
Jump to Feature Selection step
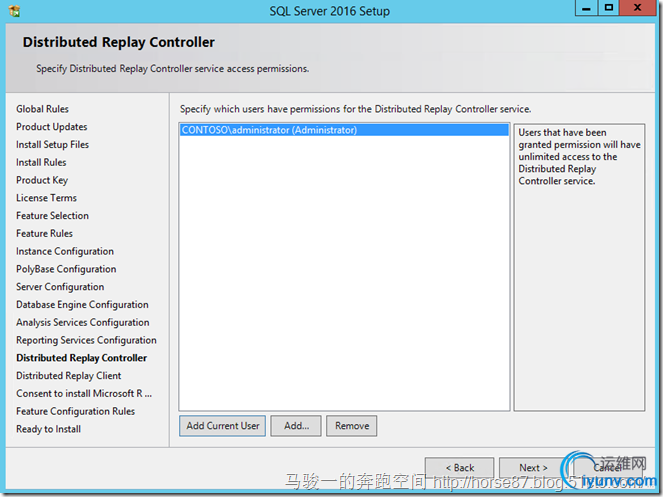pyautogui.click(x=52, y=215)
